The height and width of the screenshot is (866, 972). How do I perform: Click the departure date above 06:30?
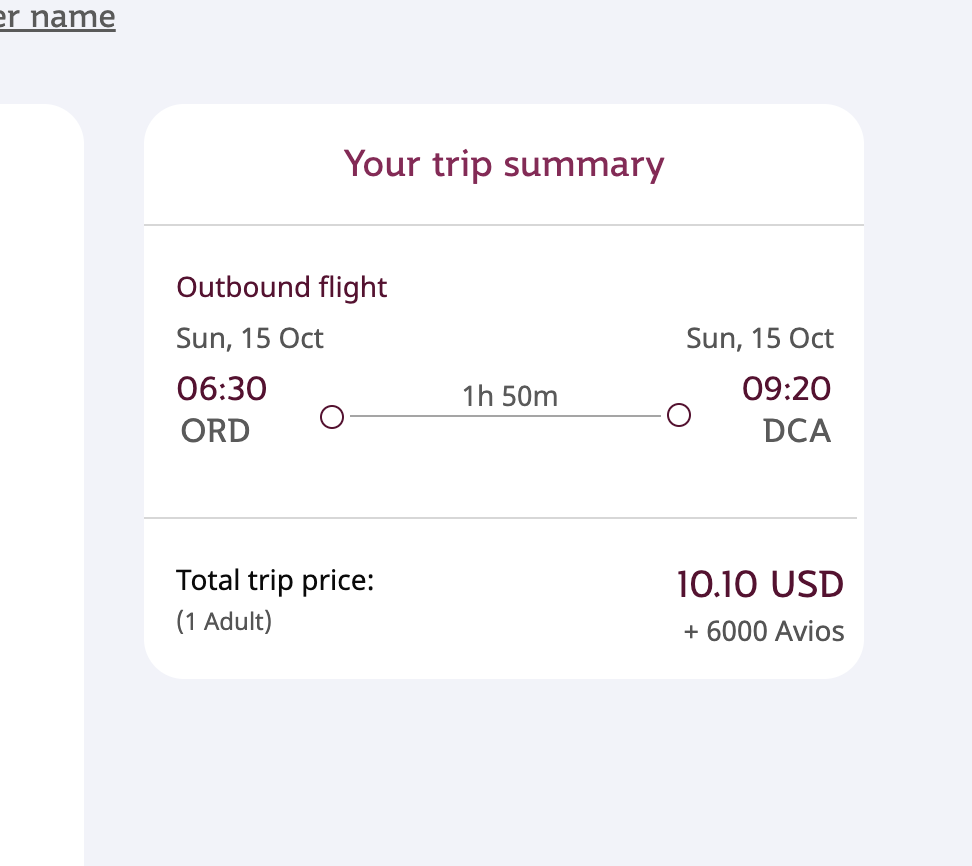click(250, 338)
